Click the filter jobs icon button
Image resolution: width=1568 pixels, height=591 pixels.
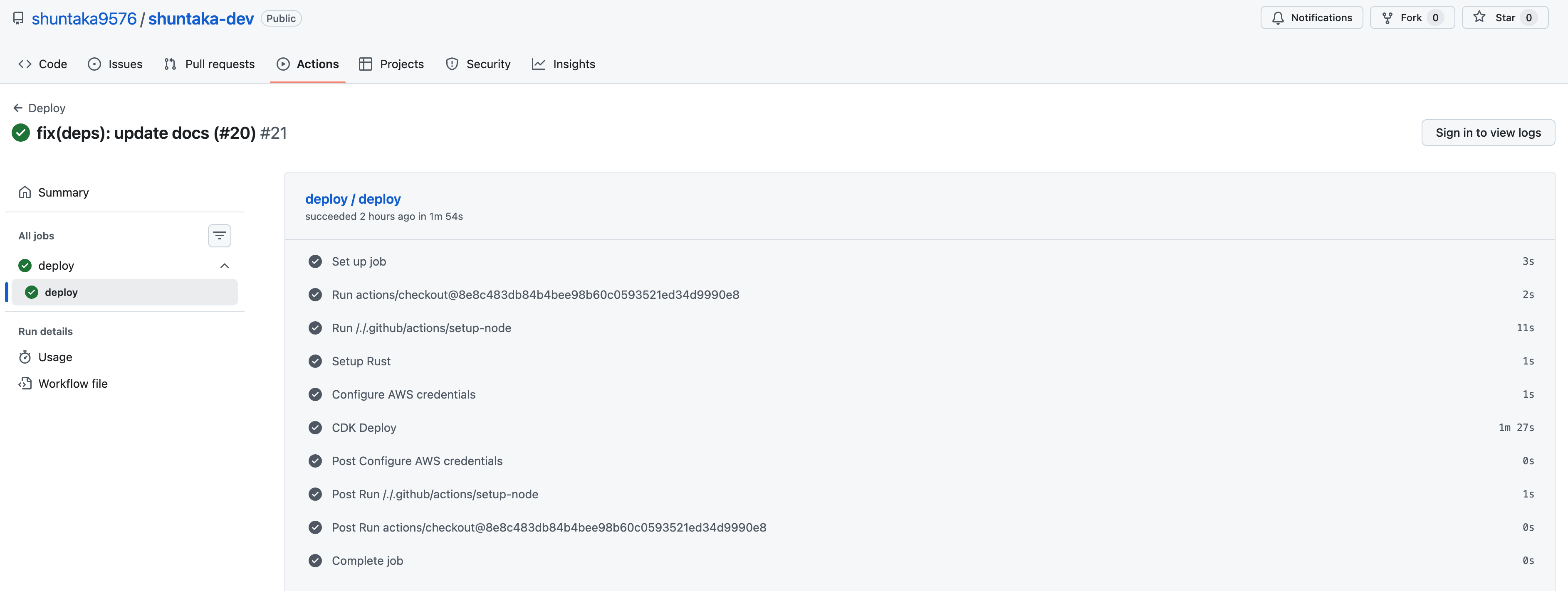tap(219, 236)
